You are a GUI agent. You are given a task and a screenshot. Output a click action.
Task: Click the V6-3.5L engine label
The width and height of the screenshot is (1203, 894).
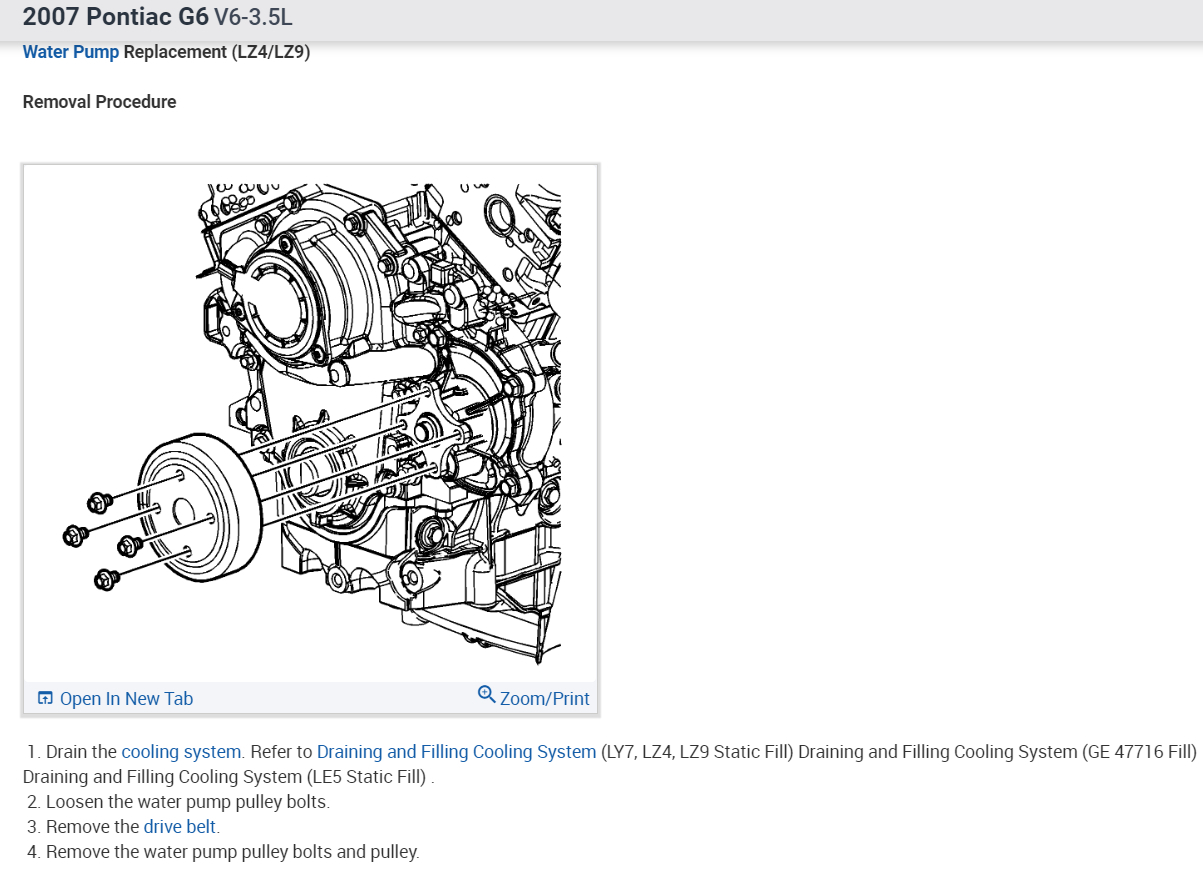[253, 17]
